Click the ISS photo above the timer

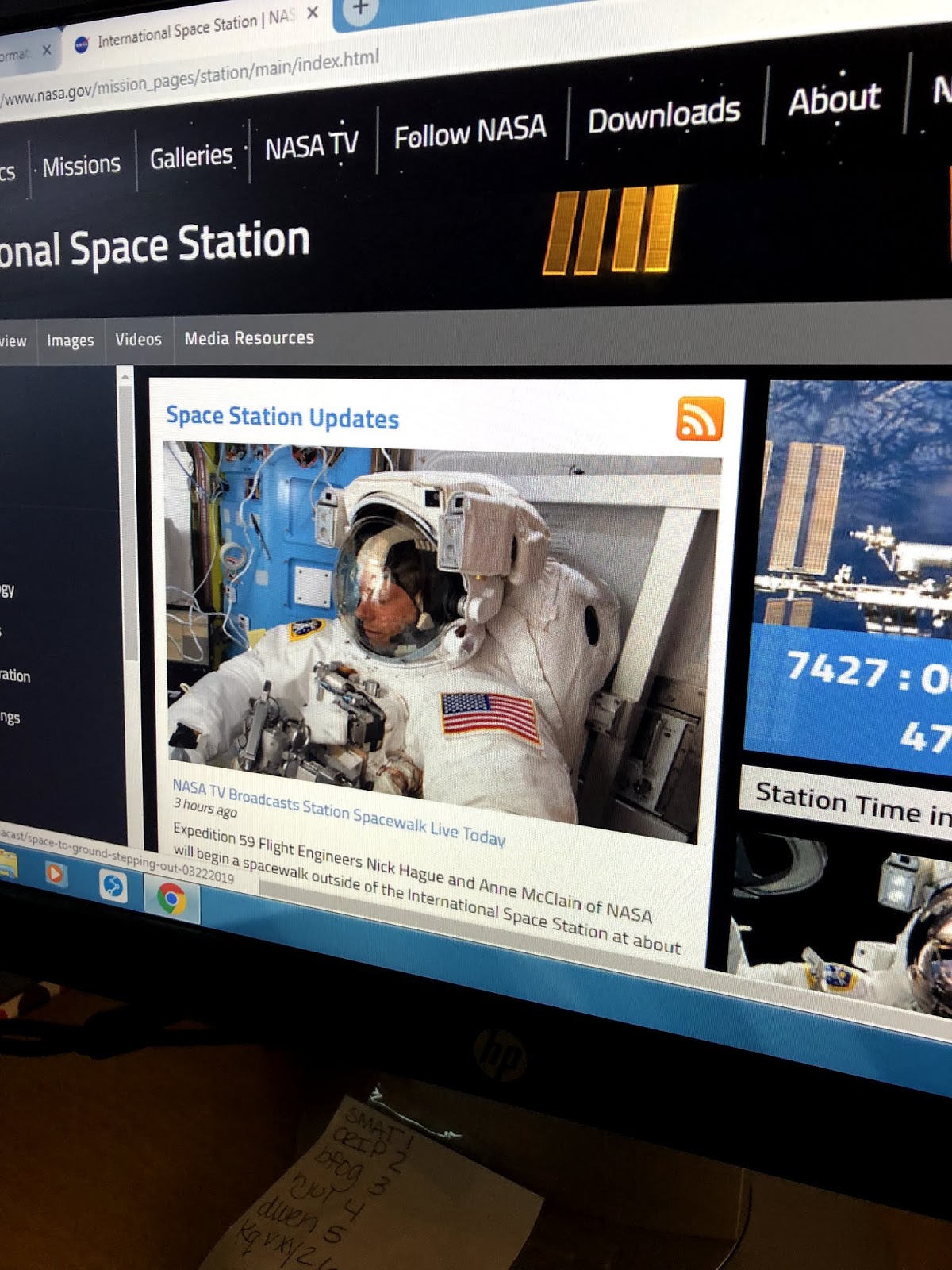point(857,508)
